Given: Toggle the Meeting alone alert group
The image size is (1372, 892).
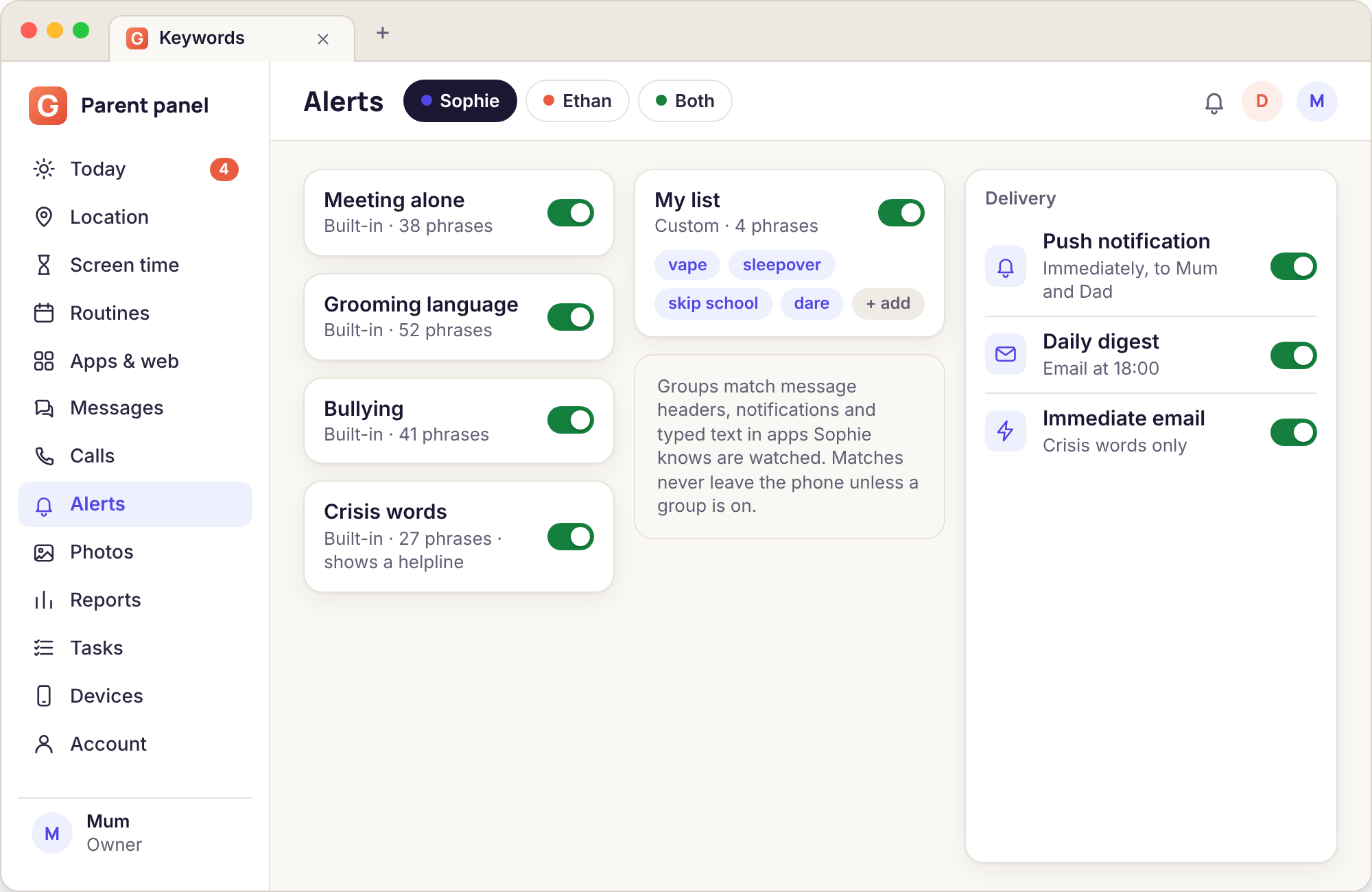Looking at the screenshot, I should pos(571,213).
